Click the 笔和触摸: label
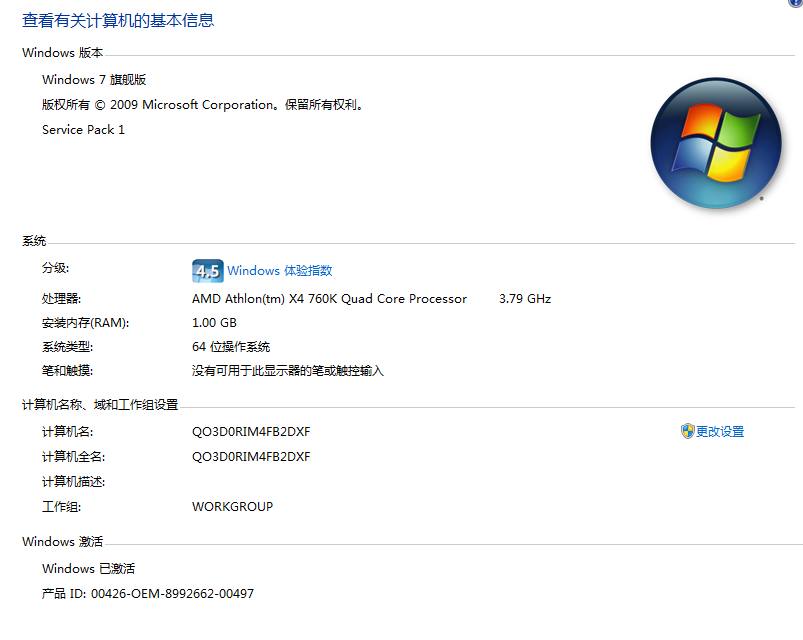Screen dimensions: 803x640 coord(68,371)
